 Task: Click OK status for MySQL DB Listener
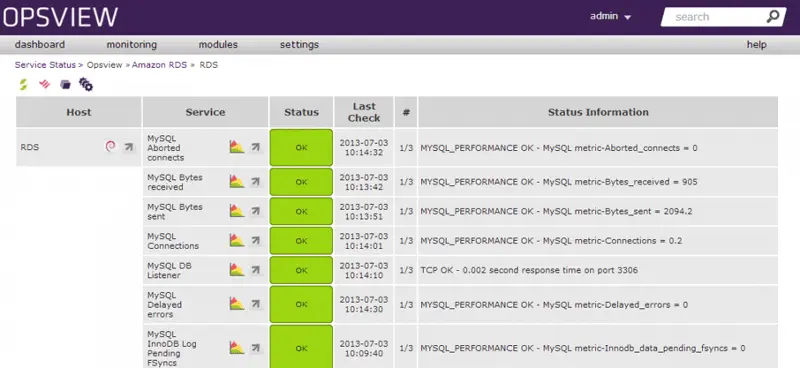coord(302,270)
